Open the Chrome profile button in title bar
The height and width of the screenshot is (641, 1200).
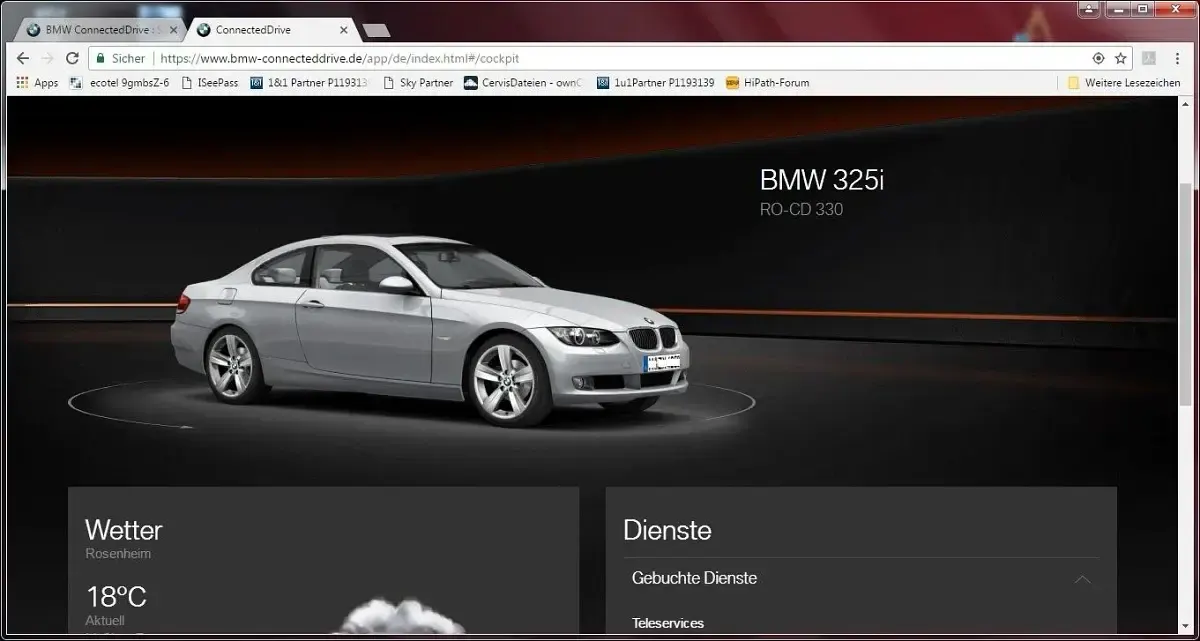pos(1089,8)
